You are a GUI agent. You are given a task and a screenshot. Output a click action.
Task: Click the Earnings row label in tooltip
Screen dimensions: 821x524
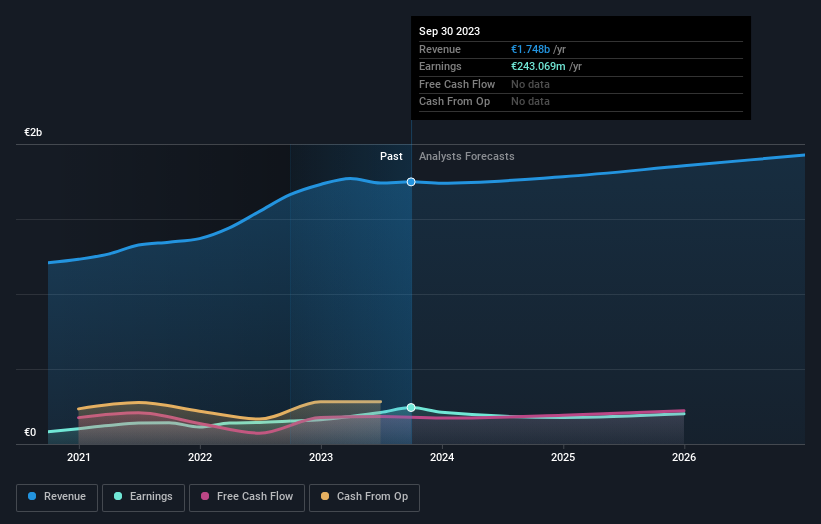[x=440, y=66]
